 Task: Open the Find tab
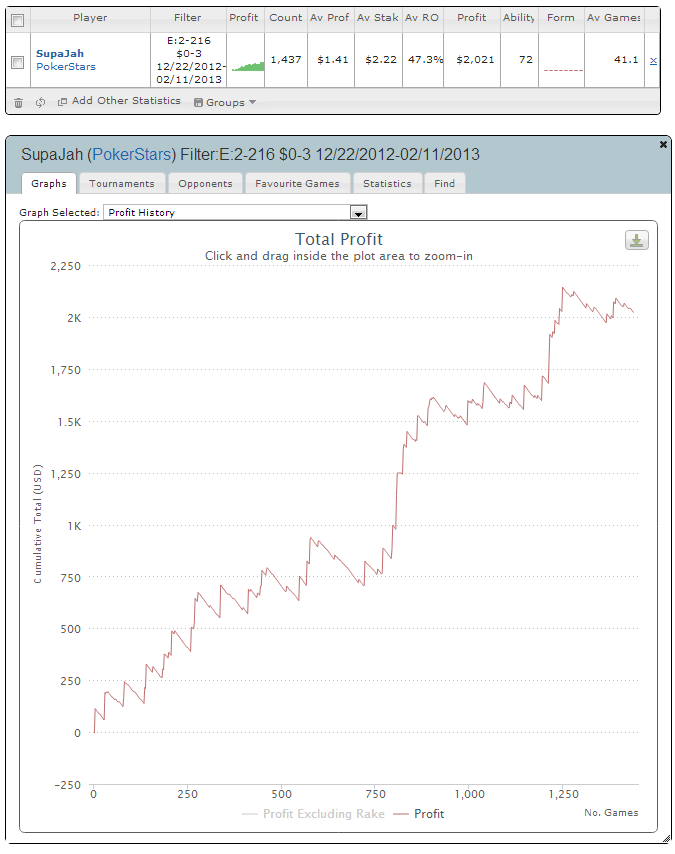[444, 184]
